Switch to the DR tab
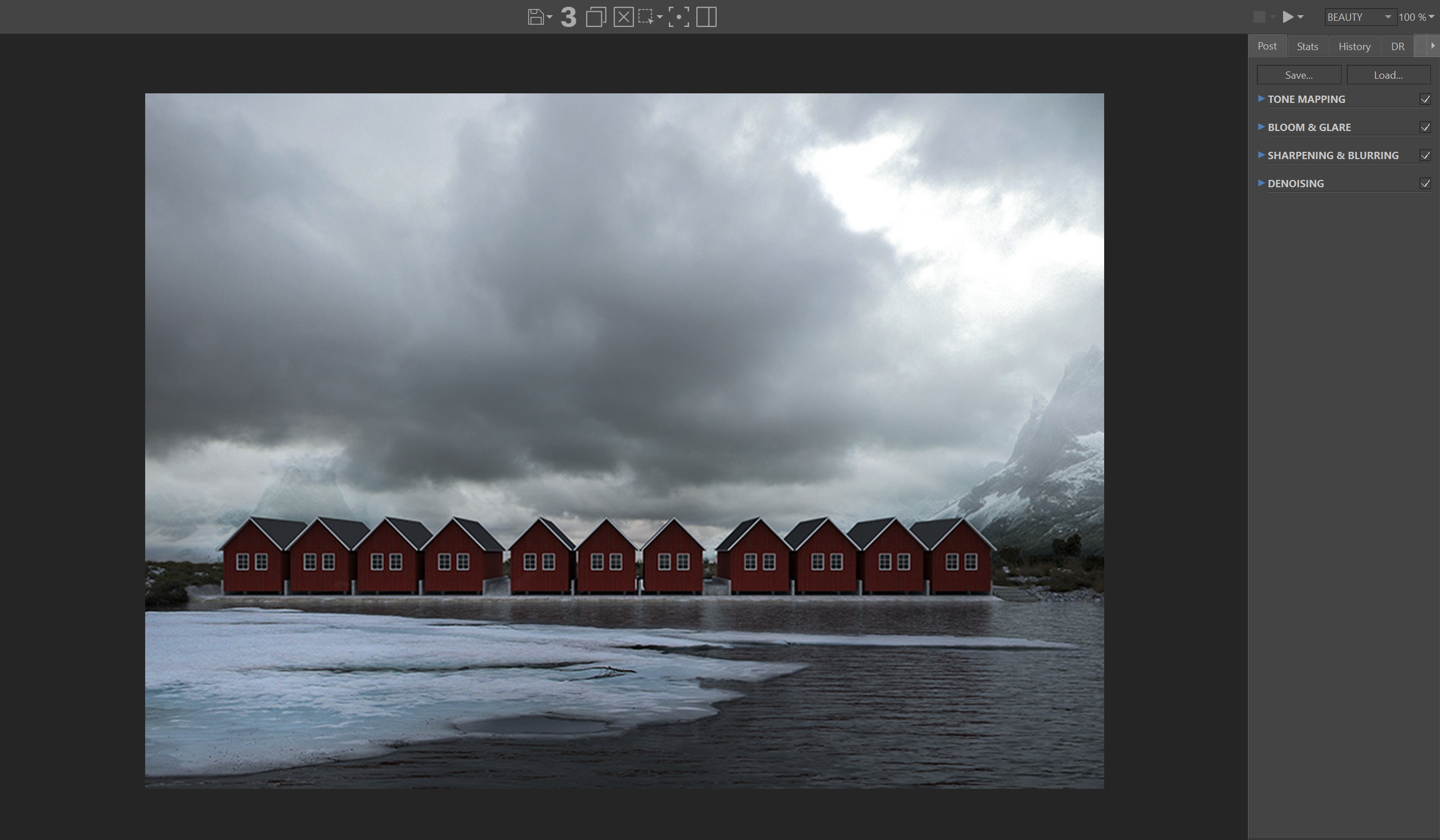 [x=1398, y=46]
